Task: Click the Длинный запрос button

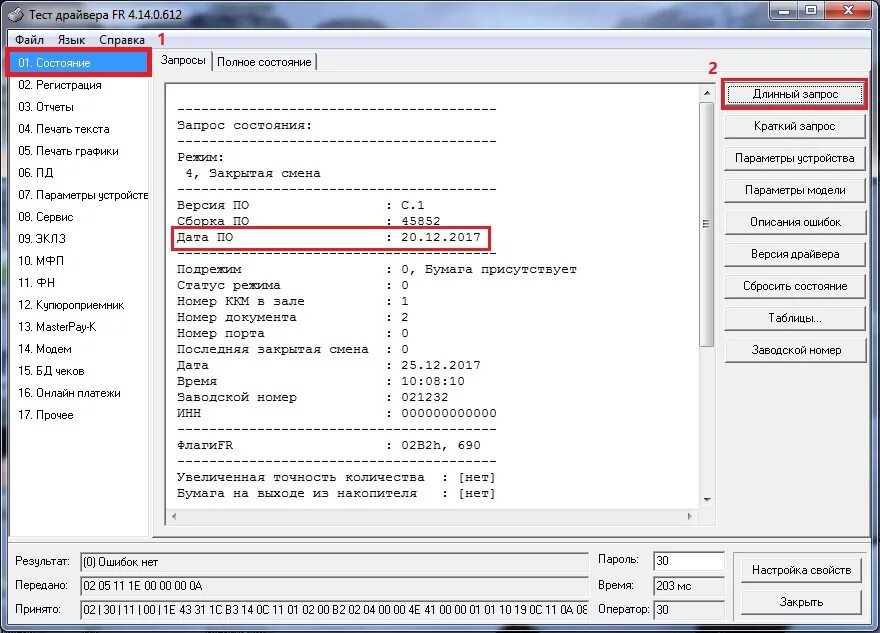Action: (x=795, y=94)
